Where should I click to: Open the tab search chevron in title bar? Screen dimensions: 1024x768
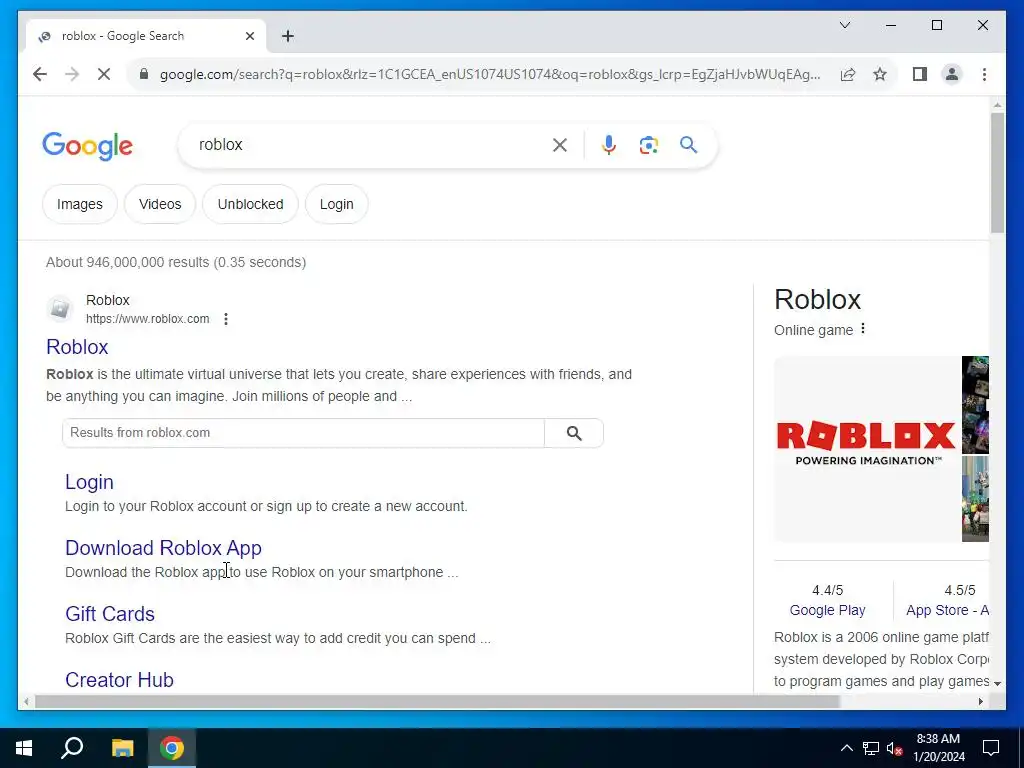844,25
